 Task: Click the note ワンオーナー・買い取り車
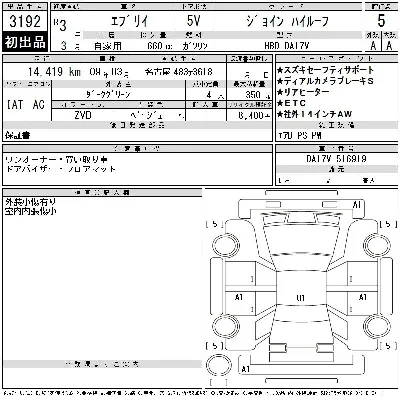[56, 160]
